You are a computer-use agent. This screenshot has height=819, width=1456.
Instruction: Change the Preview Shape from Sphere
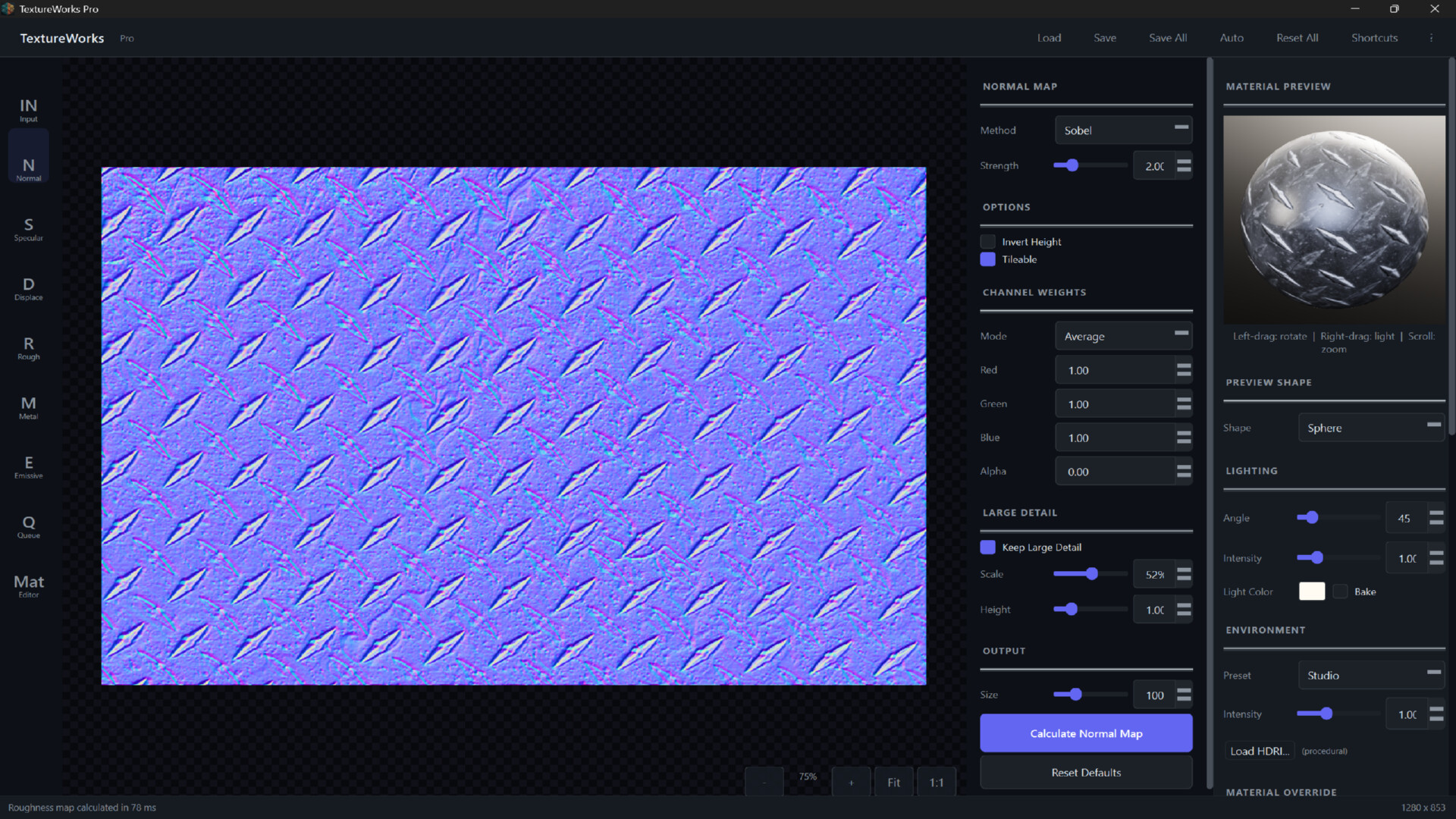1370,427
